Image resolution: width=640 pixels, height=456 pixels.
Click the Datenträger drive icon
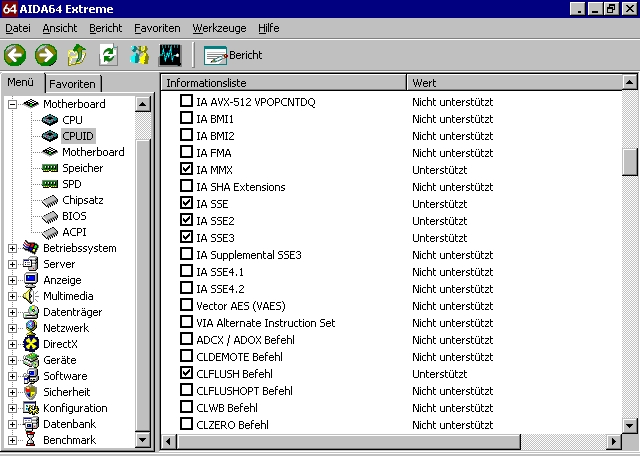(31, 312)
